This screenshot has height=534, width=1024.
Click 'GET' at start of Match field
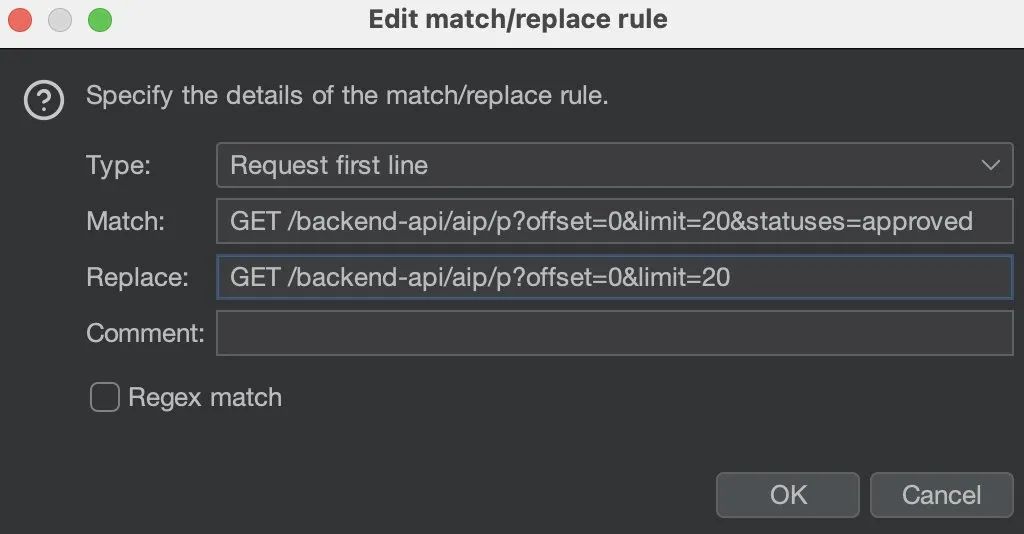click(254, 221)
